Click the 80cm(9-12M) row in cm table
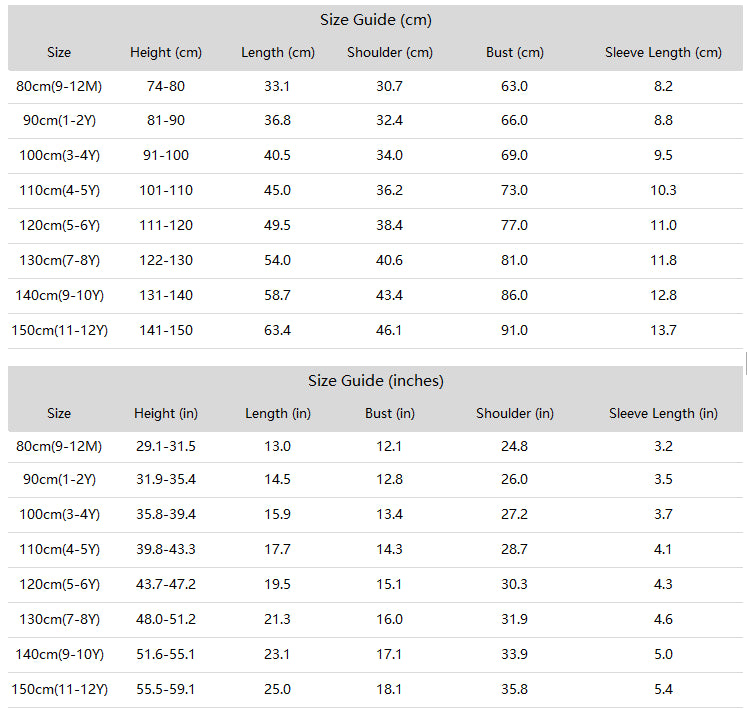The height and width of the screenshot is (709, 747). pos(375,87)
